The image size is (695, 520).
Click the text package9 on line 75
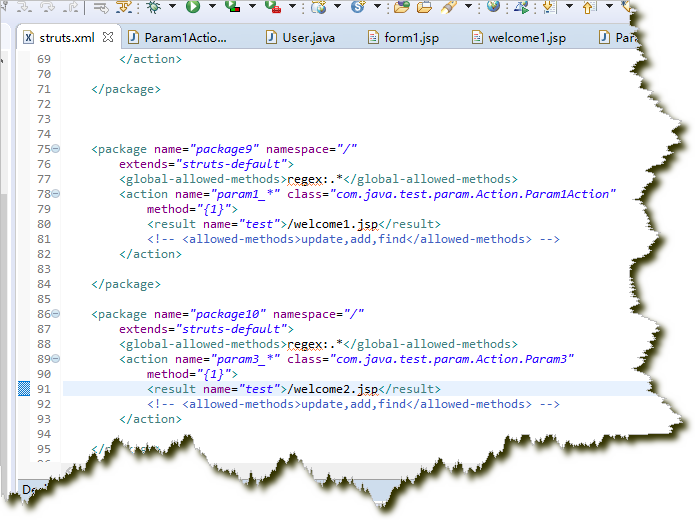coord(224,149)
